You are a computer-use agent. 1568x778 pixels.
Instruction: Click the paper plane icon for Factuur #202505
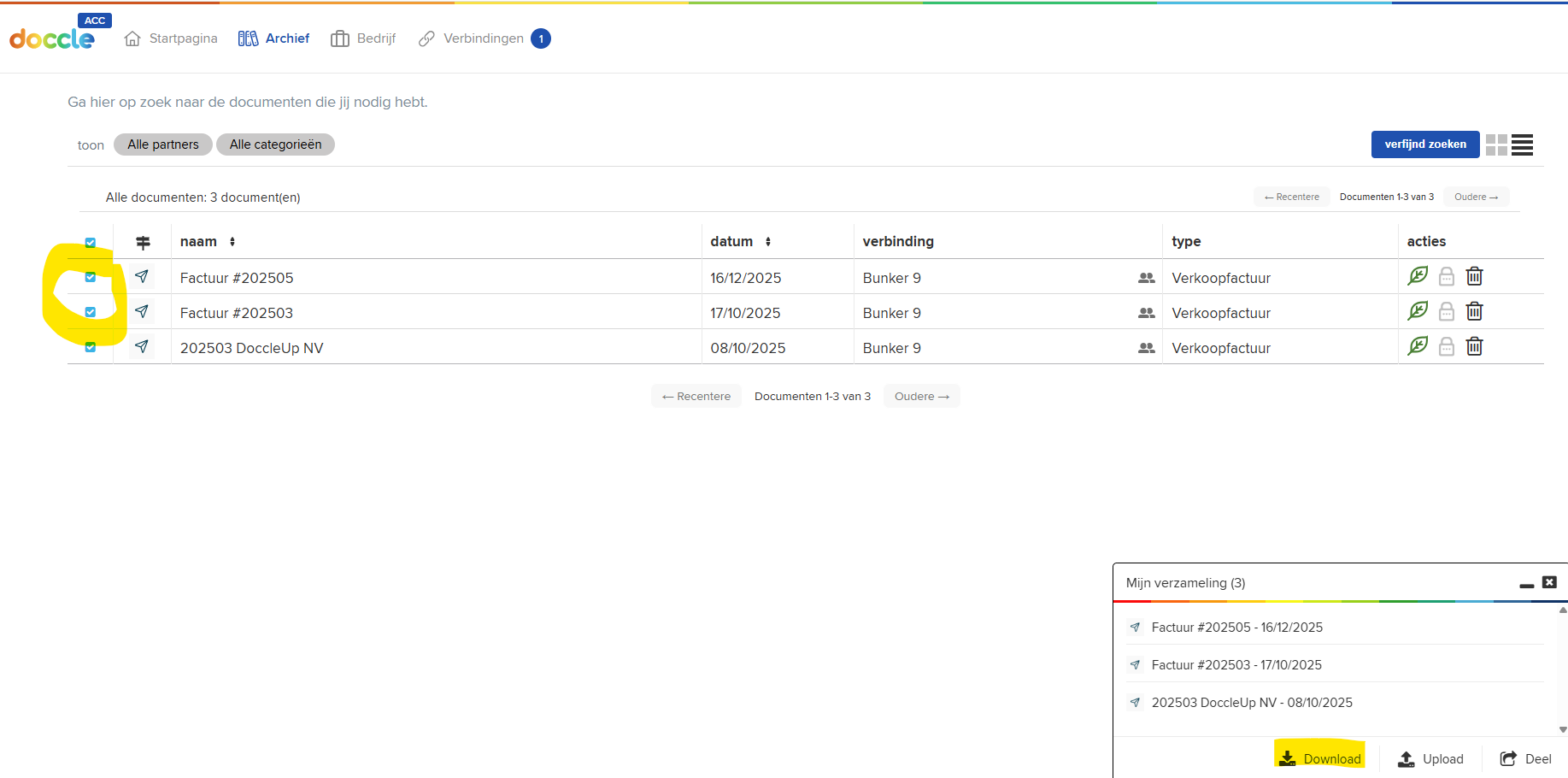(142, 276)
